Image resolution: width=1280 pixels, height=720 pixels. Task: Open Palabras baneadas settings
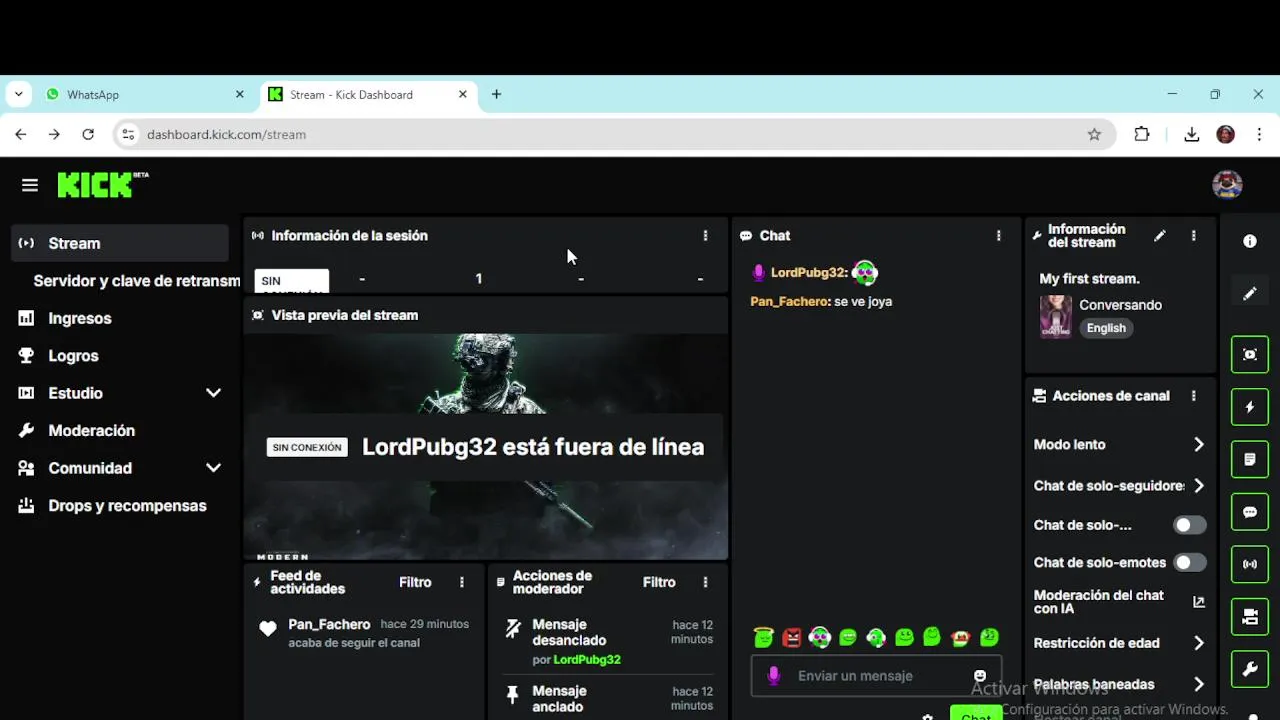pos(1119,685)
